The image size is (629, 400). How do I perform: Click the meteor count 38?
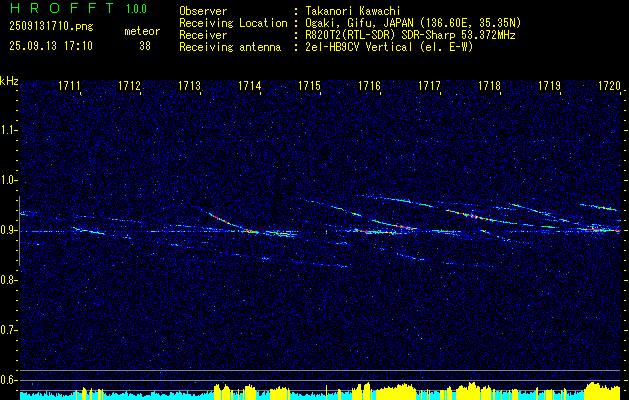(x=145, y=46)
